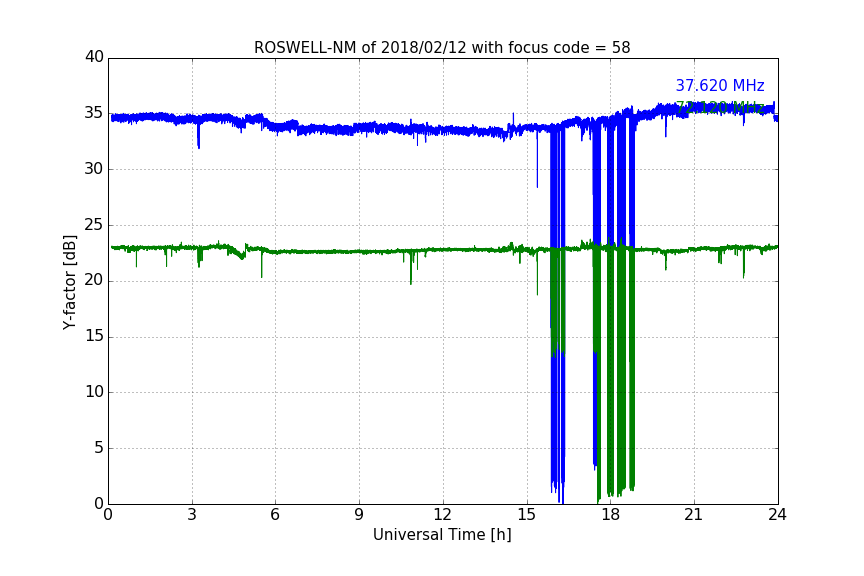
Task: Click y-axis tick label 5
Action: 99,448
